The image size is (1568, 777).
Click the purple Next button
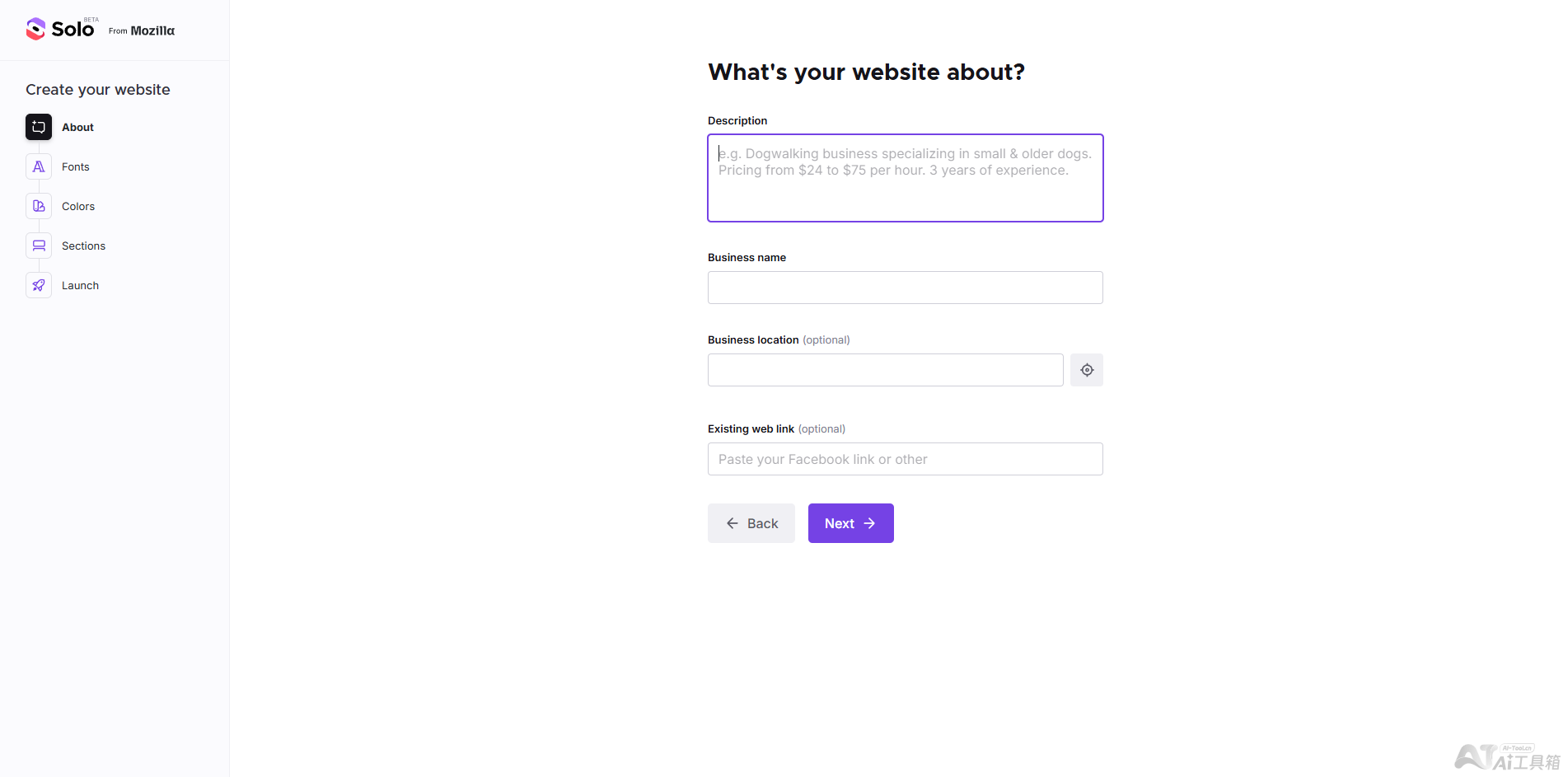[x=850, y=523]
